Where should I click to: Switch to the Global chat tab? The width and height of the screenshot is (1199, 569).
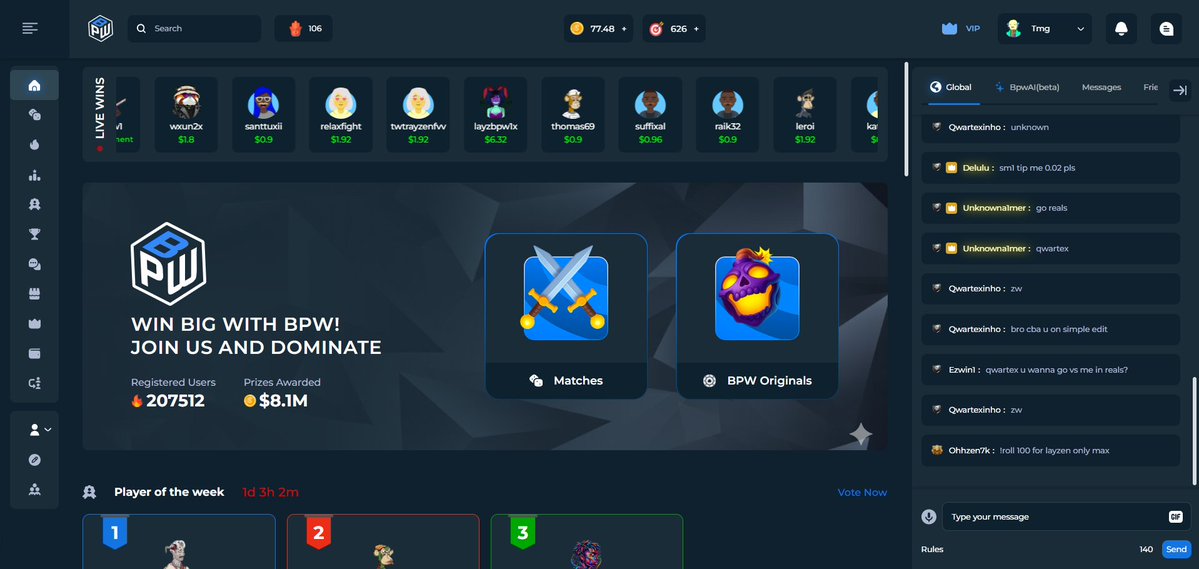point(950,87)
